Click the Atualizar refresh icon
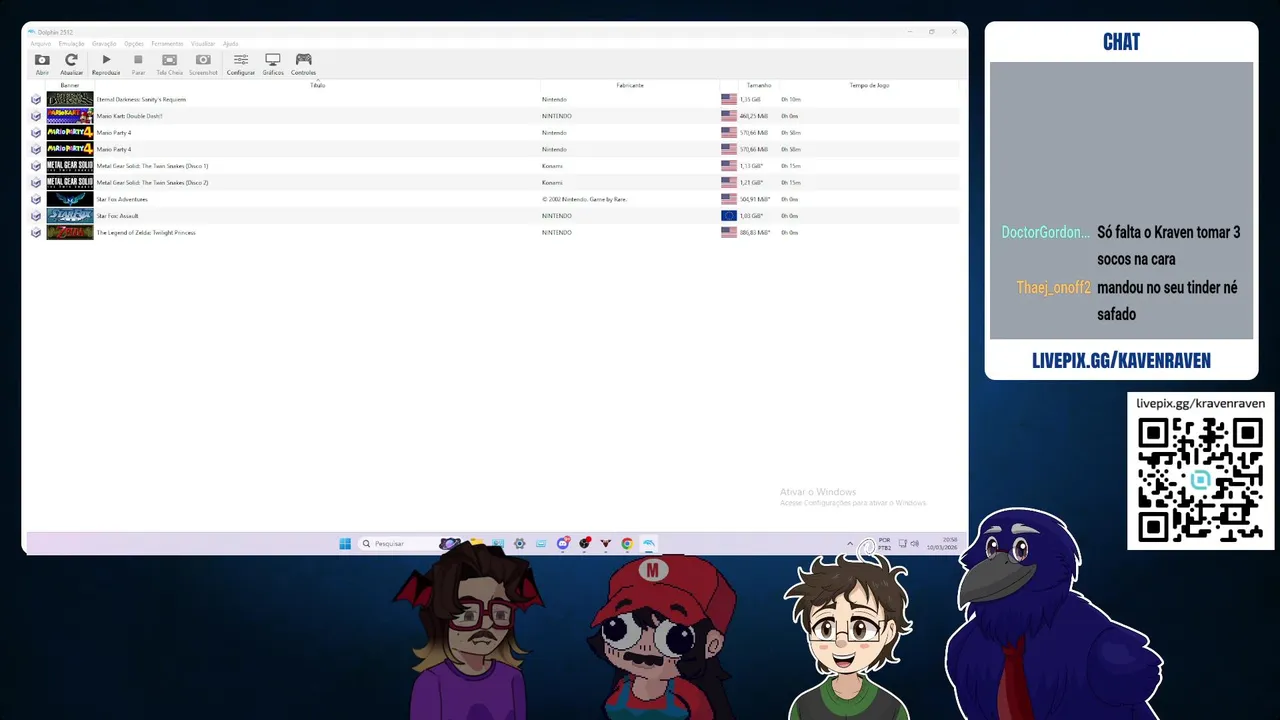This screenshot has height=720, width=1280. click(71, 64)
